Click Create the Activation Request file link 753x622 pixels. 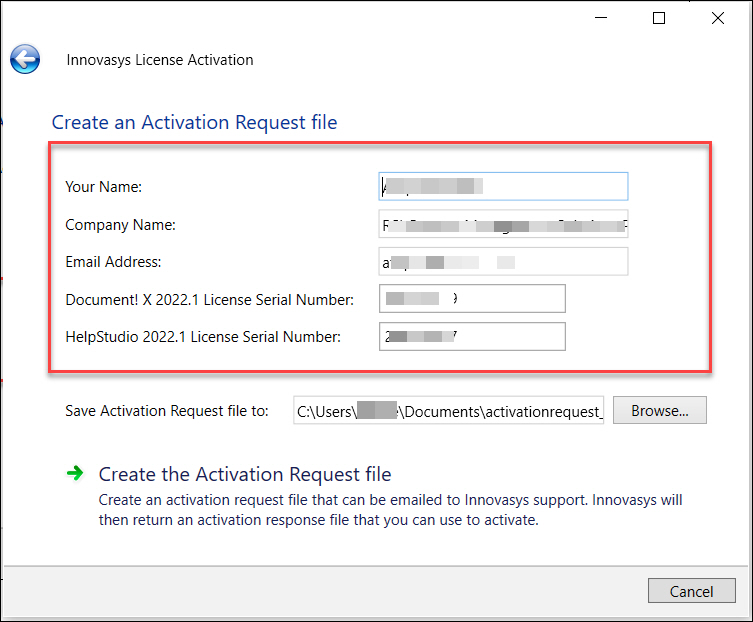click(245, 475)
